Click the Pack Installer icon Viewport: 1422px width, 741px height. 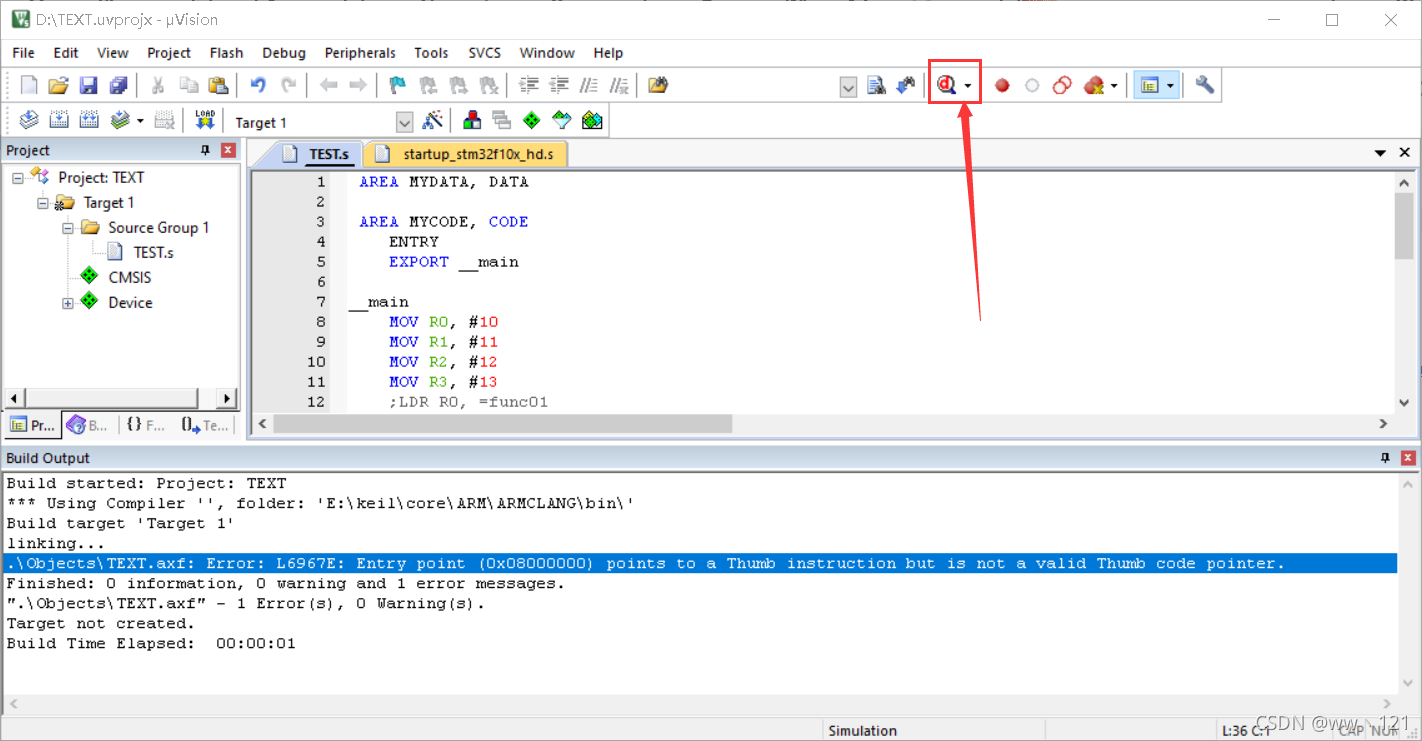[592, 121]
